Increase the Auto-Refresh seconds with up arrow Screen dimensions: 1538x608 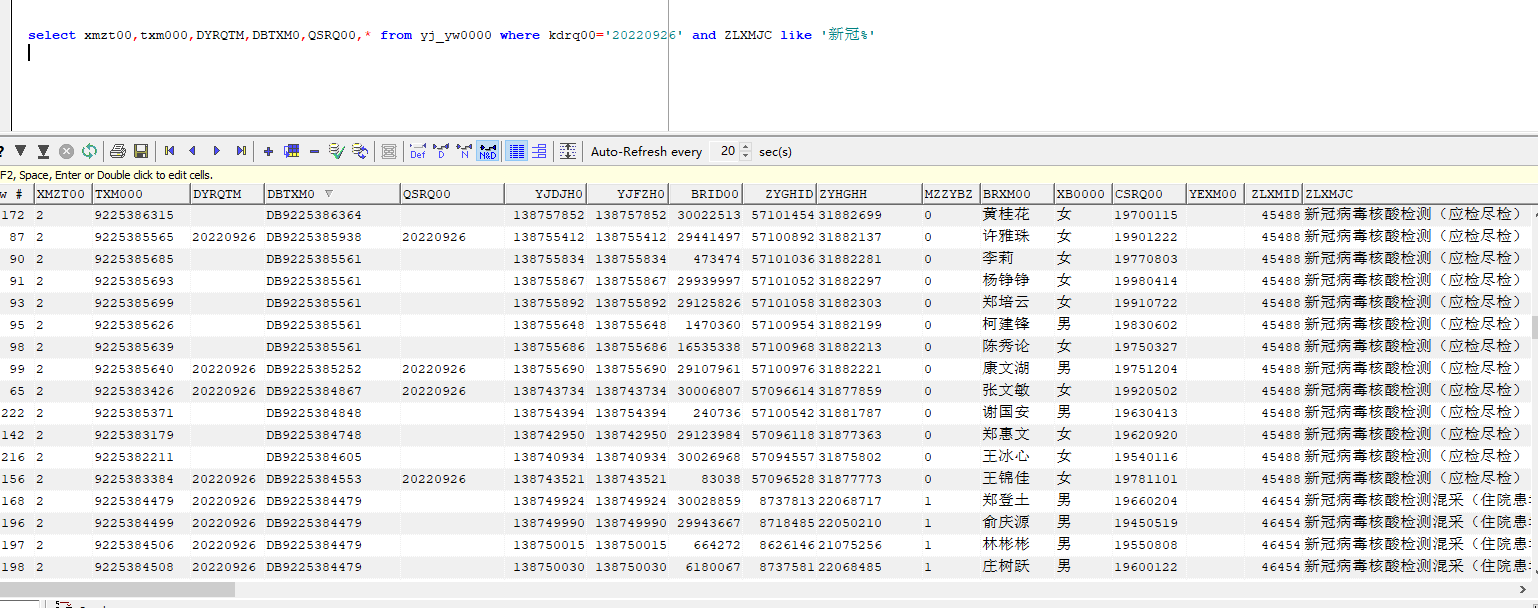tap(746, 147)
